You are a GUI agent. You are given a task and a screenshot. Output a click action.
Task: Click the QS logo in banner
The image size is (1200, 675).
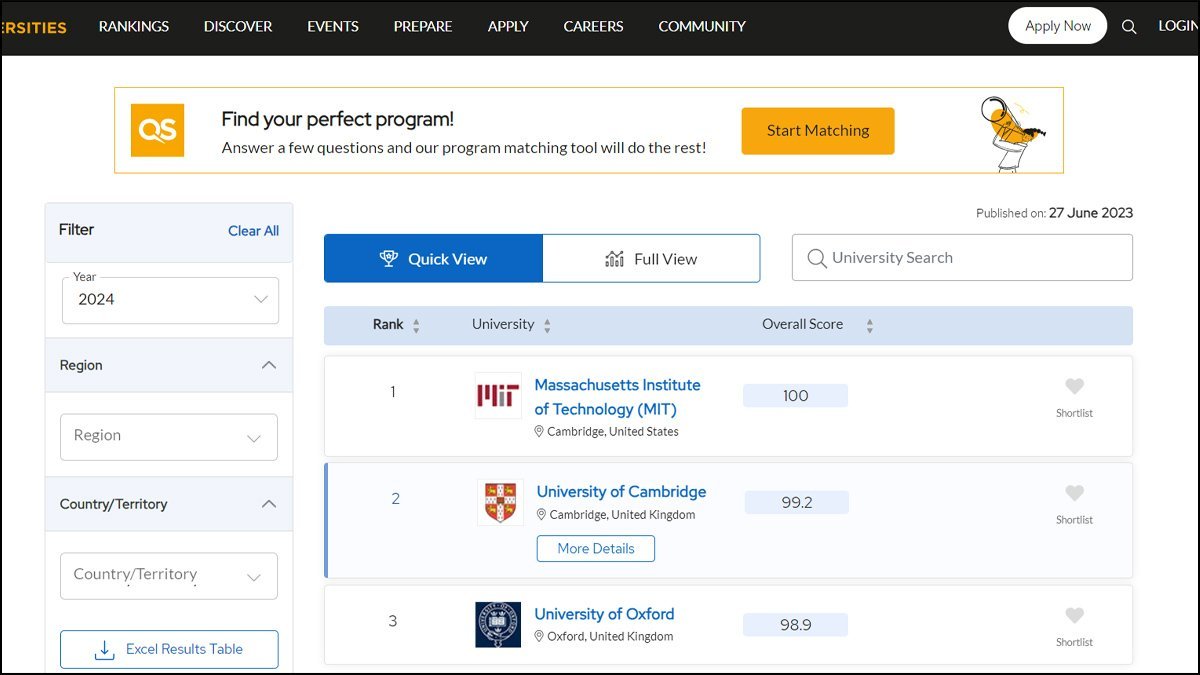[x=158, y=130]
